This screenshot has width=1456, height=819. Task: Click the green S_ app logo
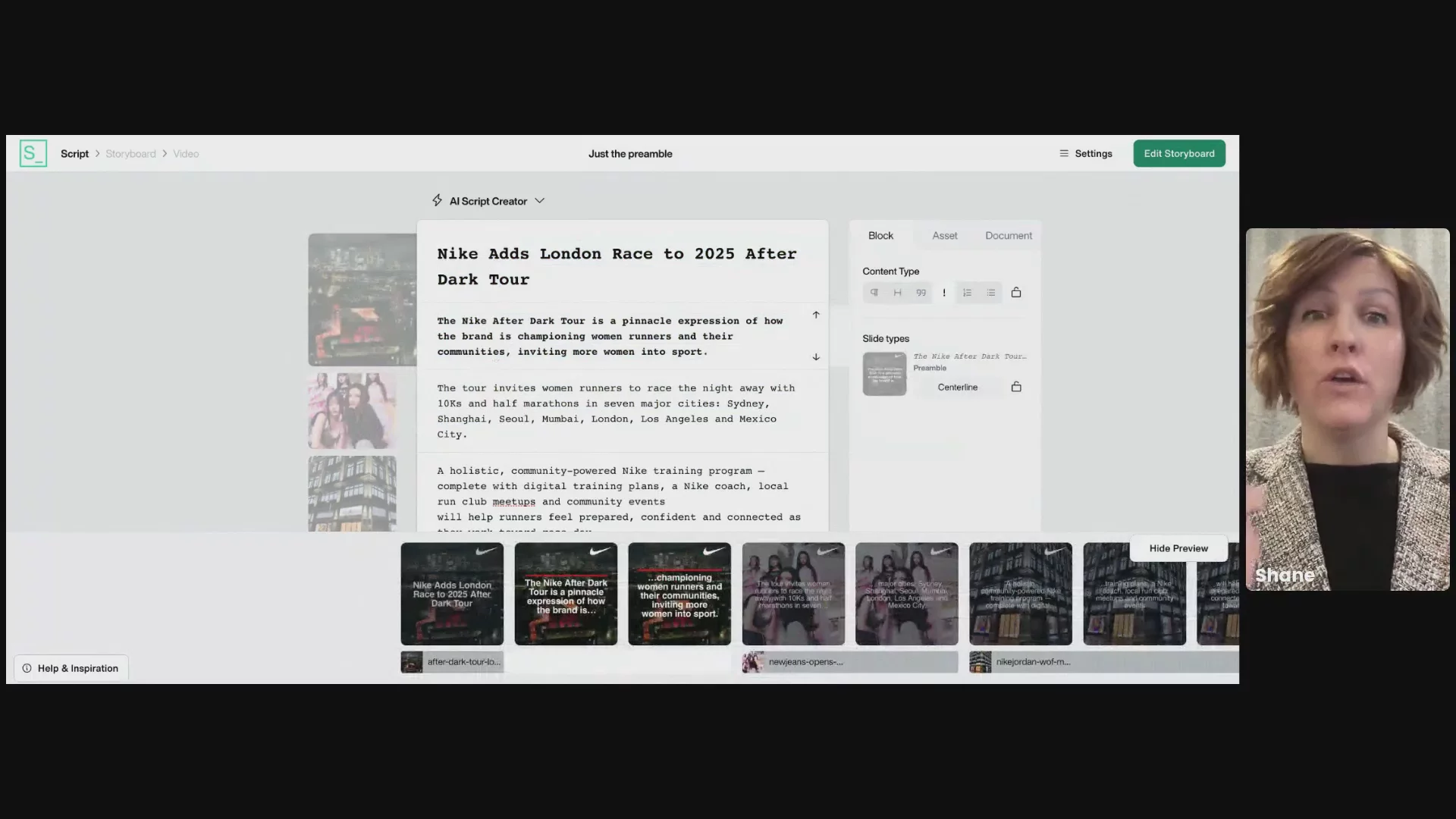tap(33, 153)
